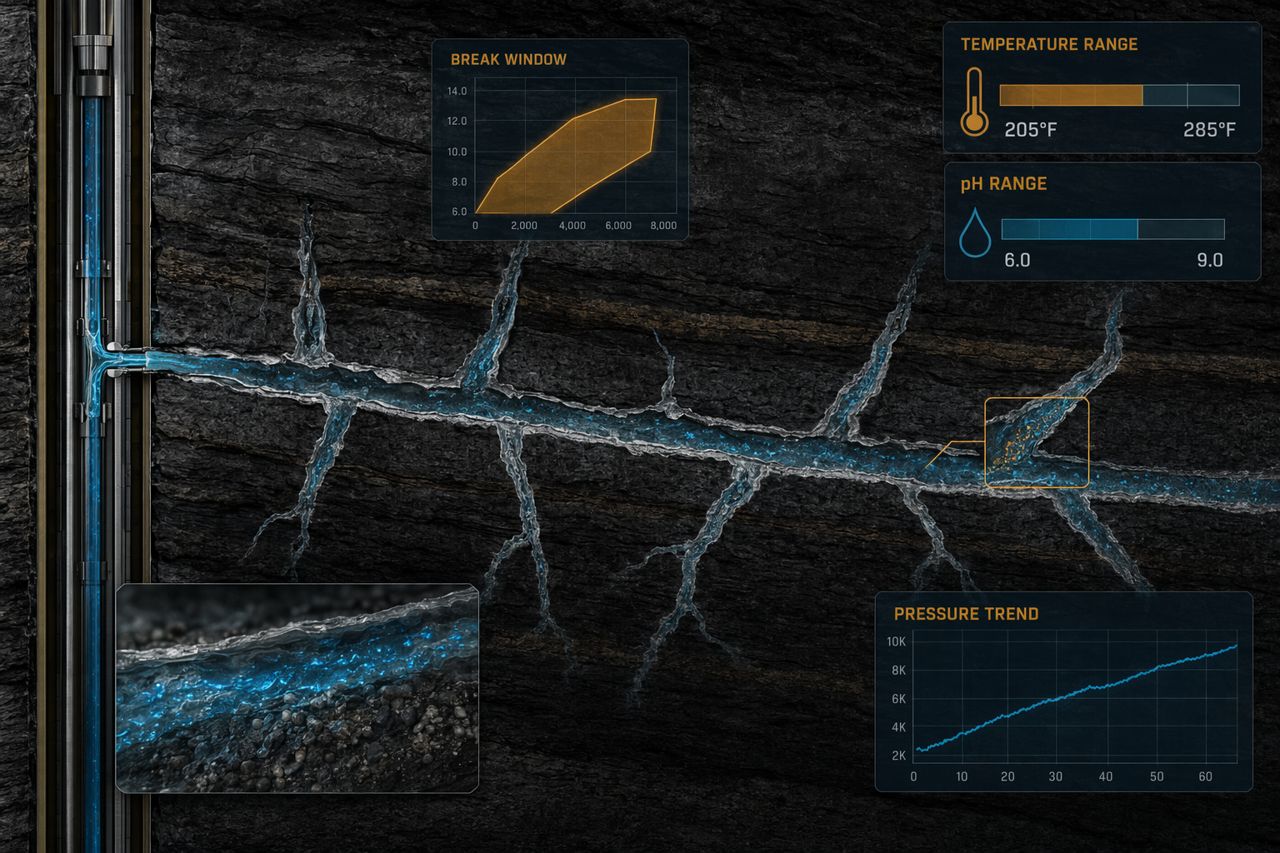This screenshot has height=853, width=1280.
Task: Click the "2,000" axis label in Break Window
Action: [524, 226]
